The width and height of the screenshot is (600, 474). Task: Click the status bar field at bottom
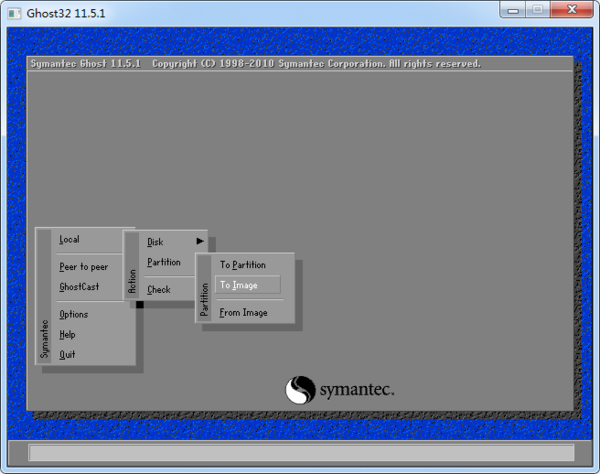301,453
